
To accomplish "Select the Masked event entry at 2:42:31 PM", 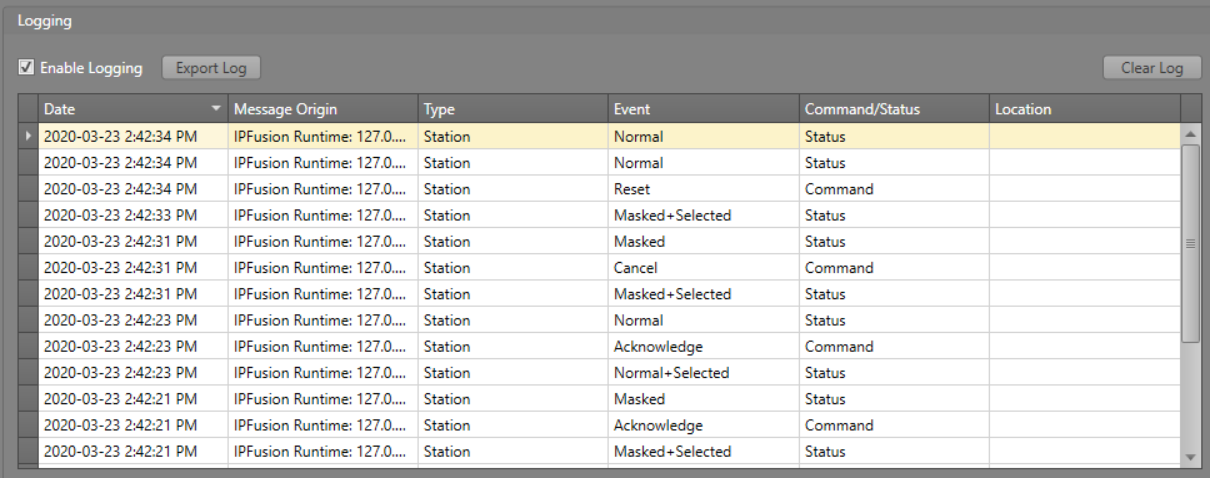I will pos(639,242).
